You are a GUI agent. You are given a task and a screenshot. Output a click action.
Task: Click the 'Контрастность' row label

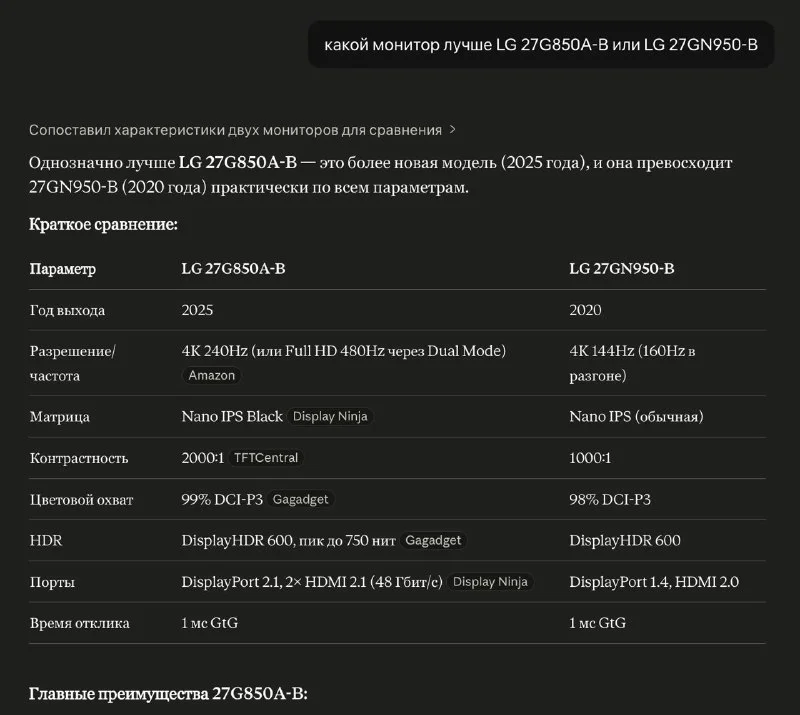coord(79,458)
